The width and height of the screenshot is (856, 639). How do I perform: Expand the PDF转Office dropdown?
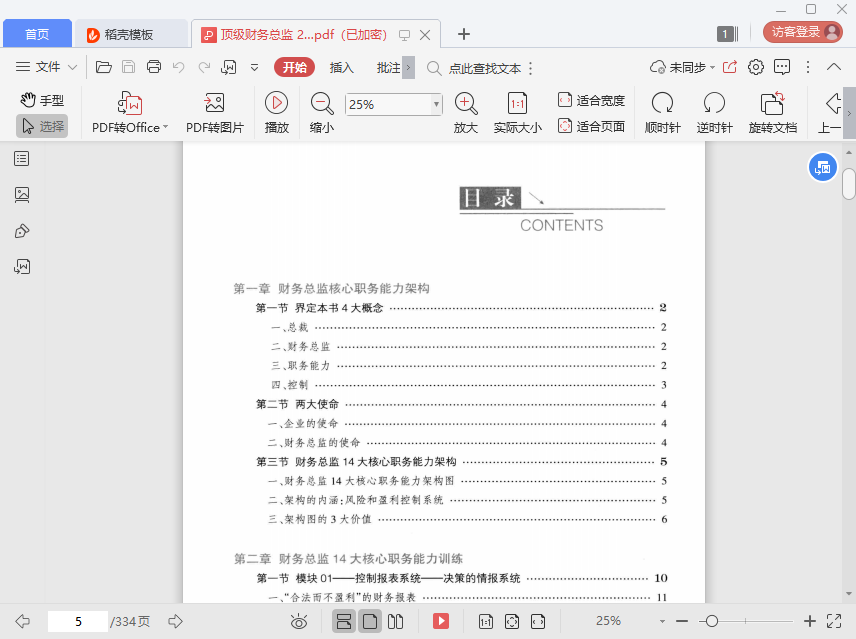point(165,128)
